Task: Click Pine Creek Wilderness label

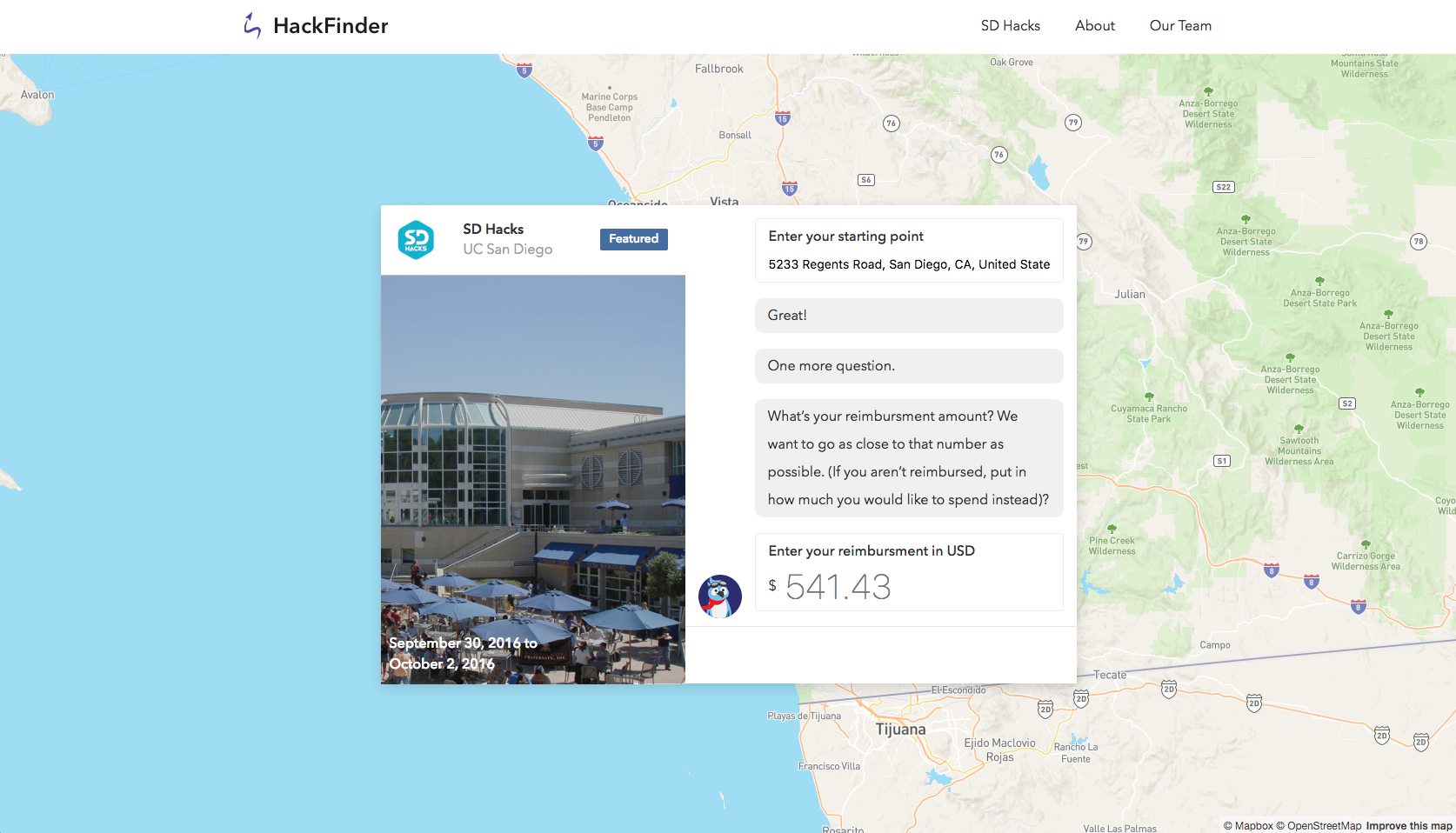Action: (1112, 546)
